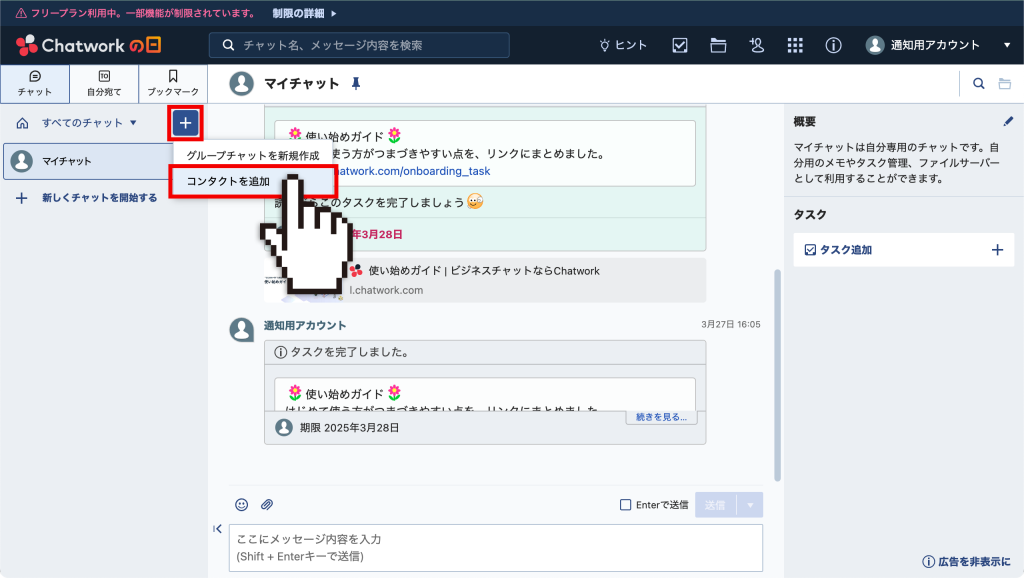This screenshot has height=578, width=1024.
Task: Open the apps grid icon
Action: 795,45
